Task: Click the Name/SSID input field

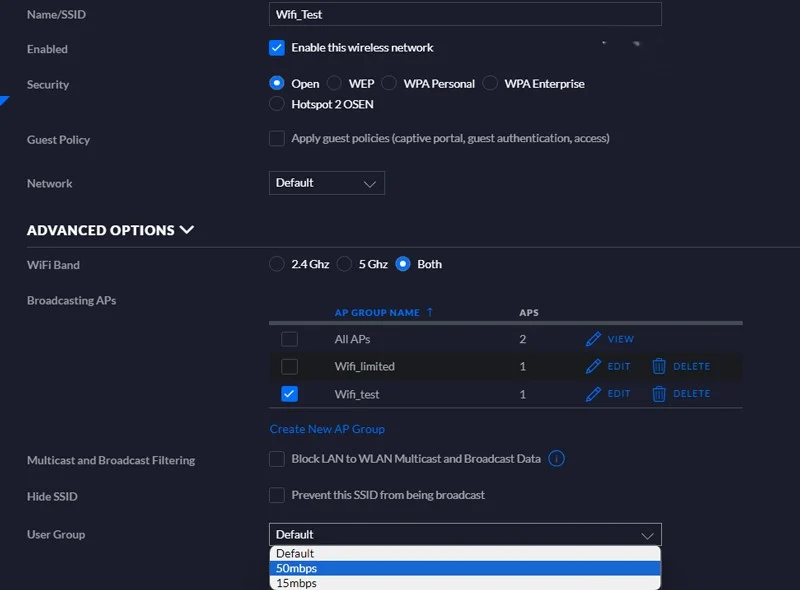Action: pyautogui.click(x=465, y=14)
